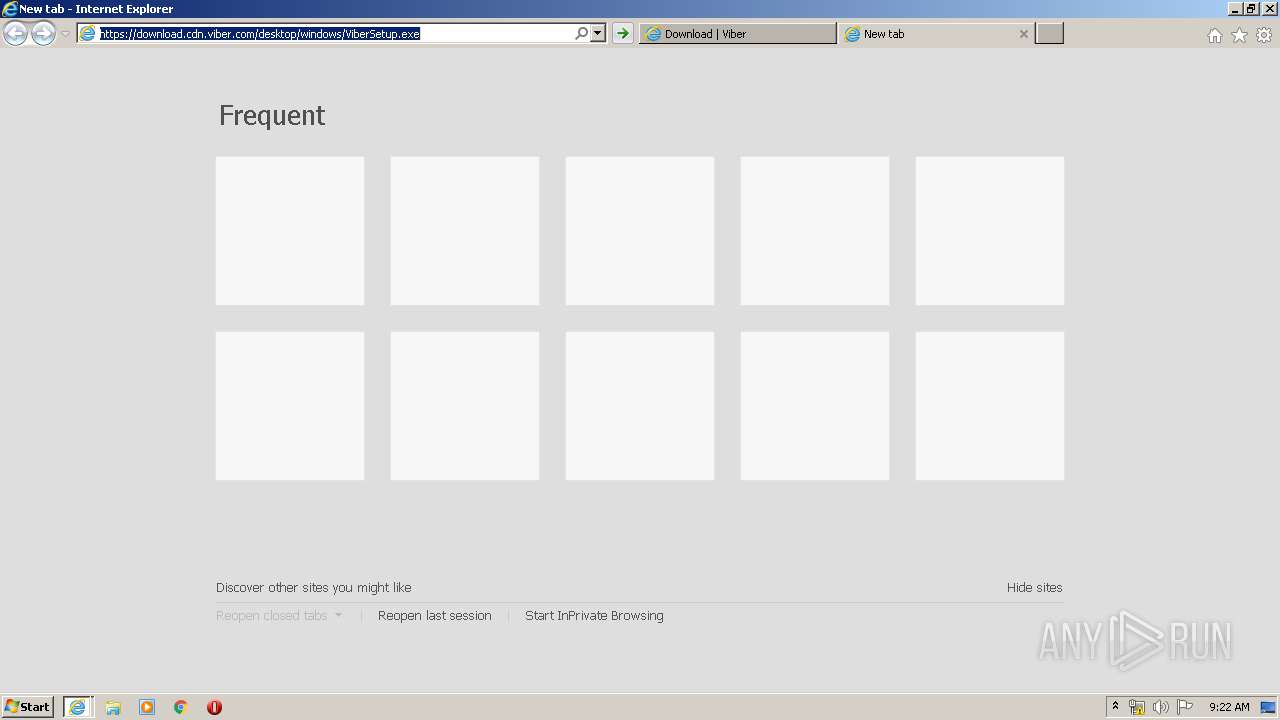The width and height of the screenshot is (1280, 720).
Task: Open Windows Media Player taskbar icon
Action: 147,707
